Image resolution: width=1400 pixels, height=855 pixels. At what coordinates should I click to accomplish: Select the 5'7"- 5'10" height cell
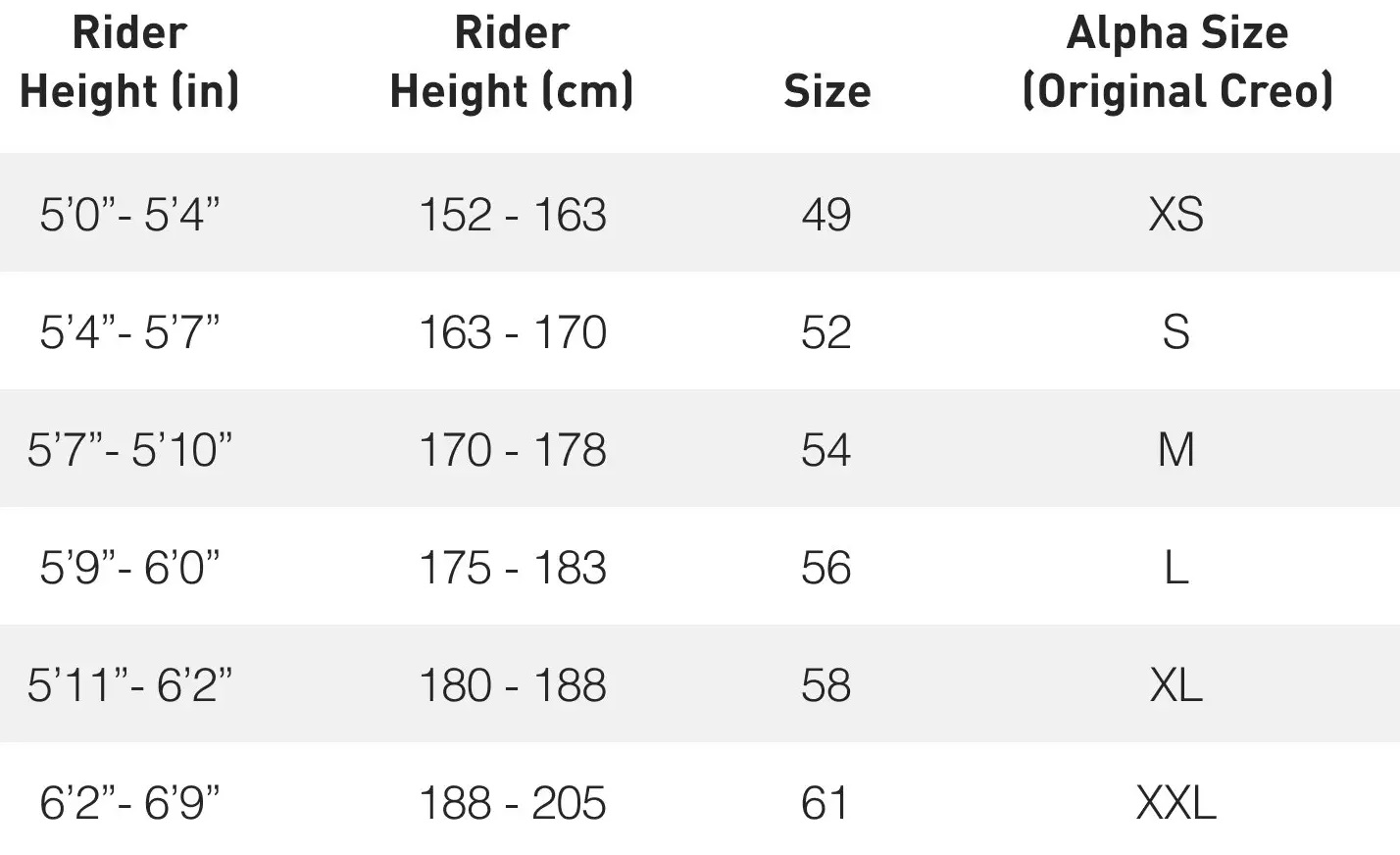[129, 449]
